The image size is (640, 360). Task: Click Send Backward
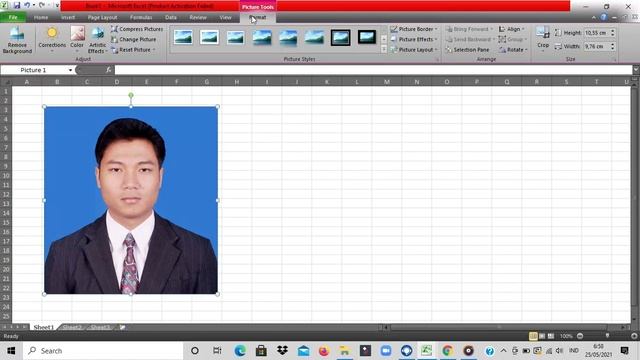[470, 39]
